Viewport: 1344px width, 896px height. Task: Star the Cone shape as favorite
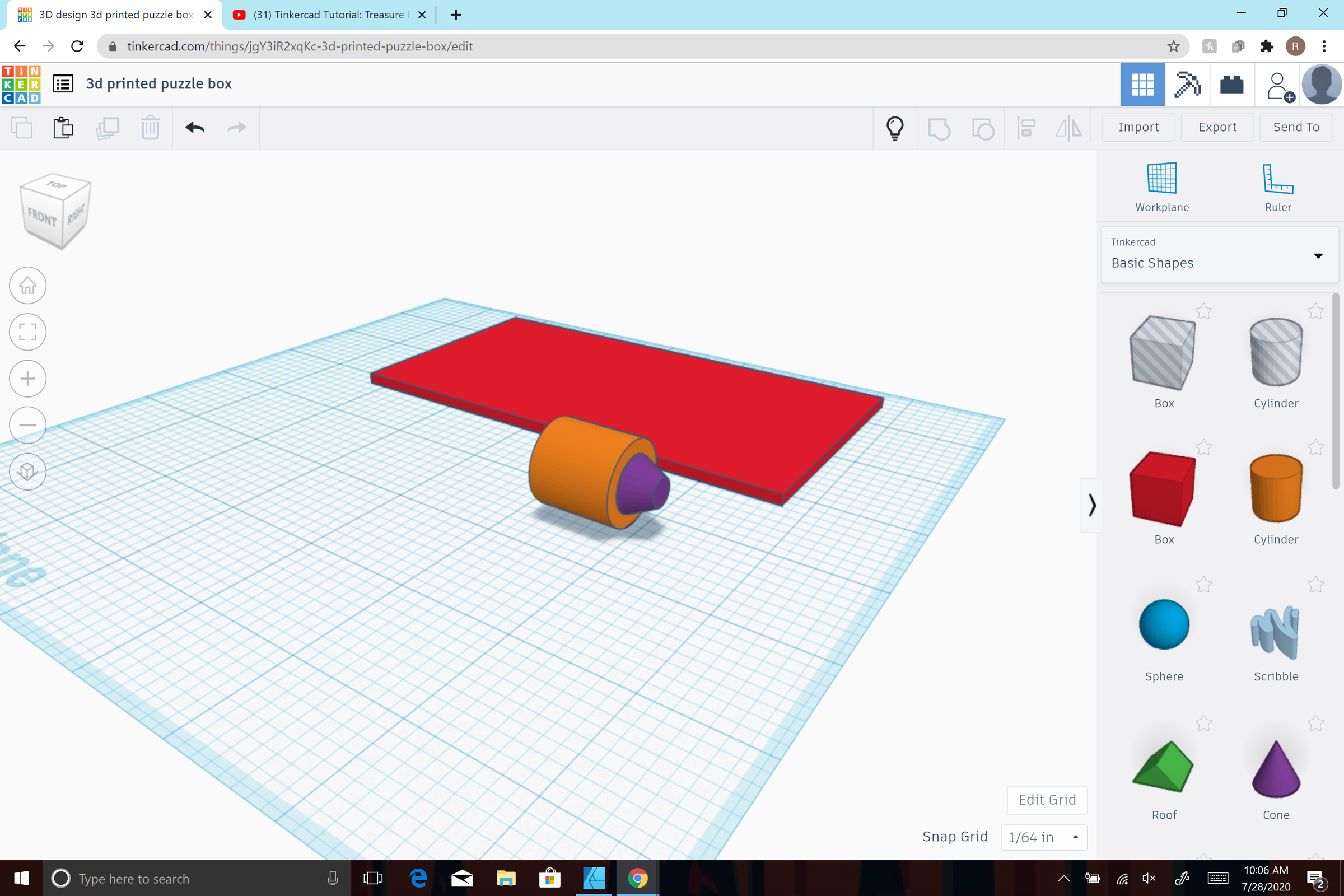(x=1315, y=723)
